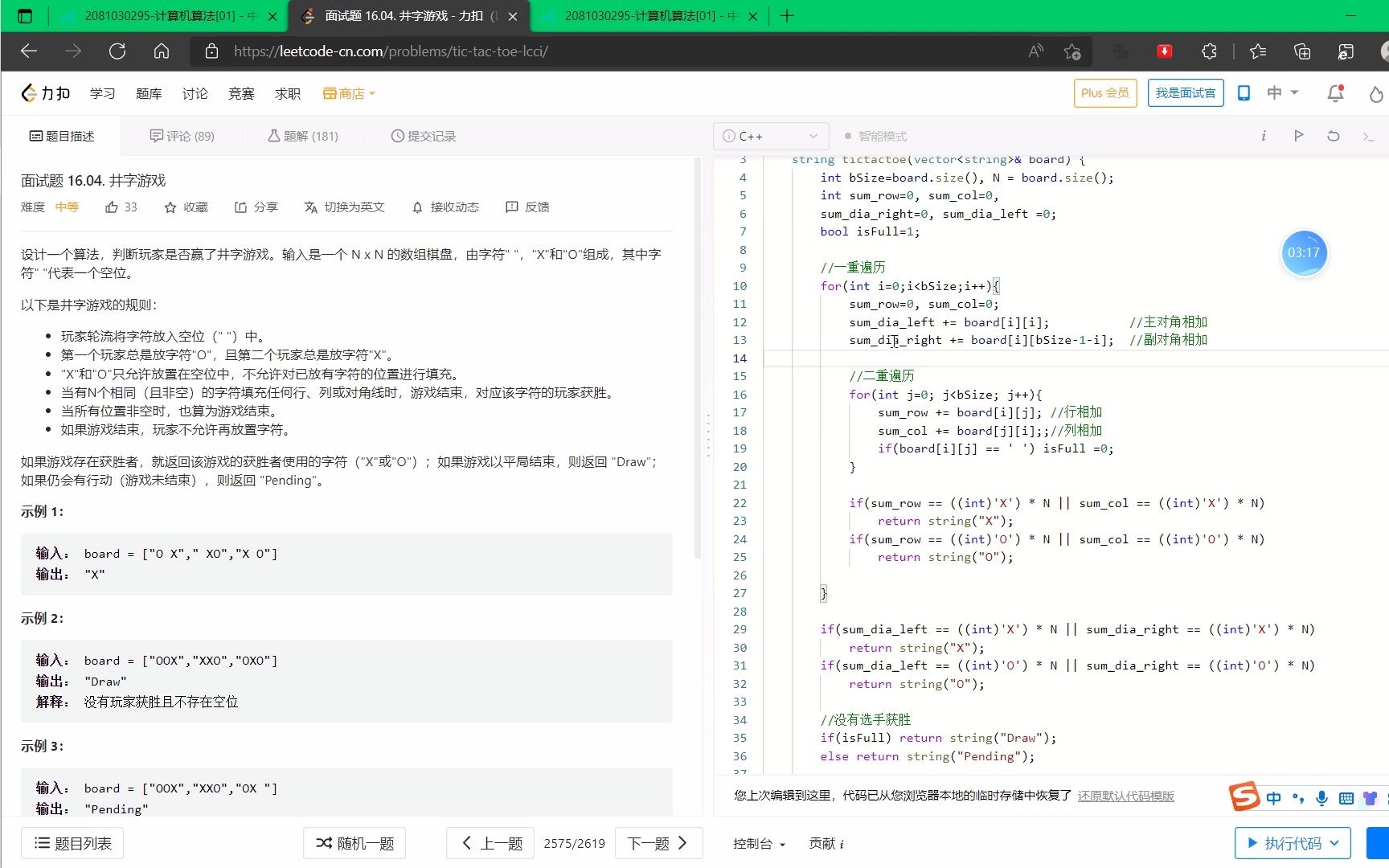Click the 接收动态 bell option
This screenshot has width=1389, height=868.
point(445,207)
